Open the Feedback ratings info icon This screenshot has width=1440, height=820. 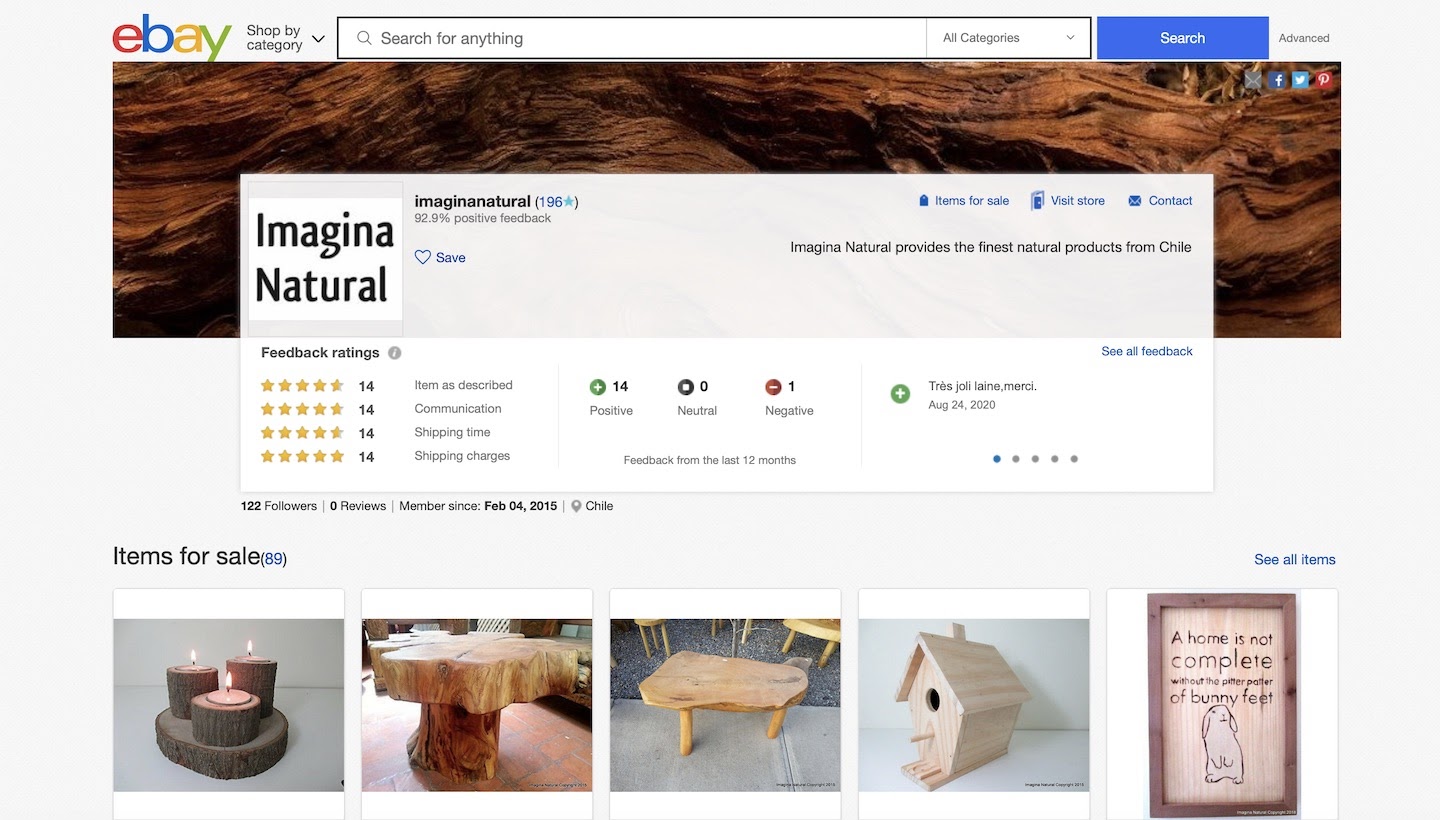click(395, 353)
